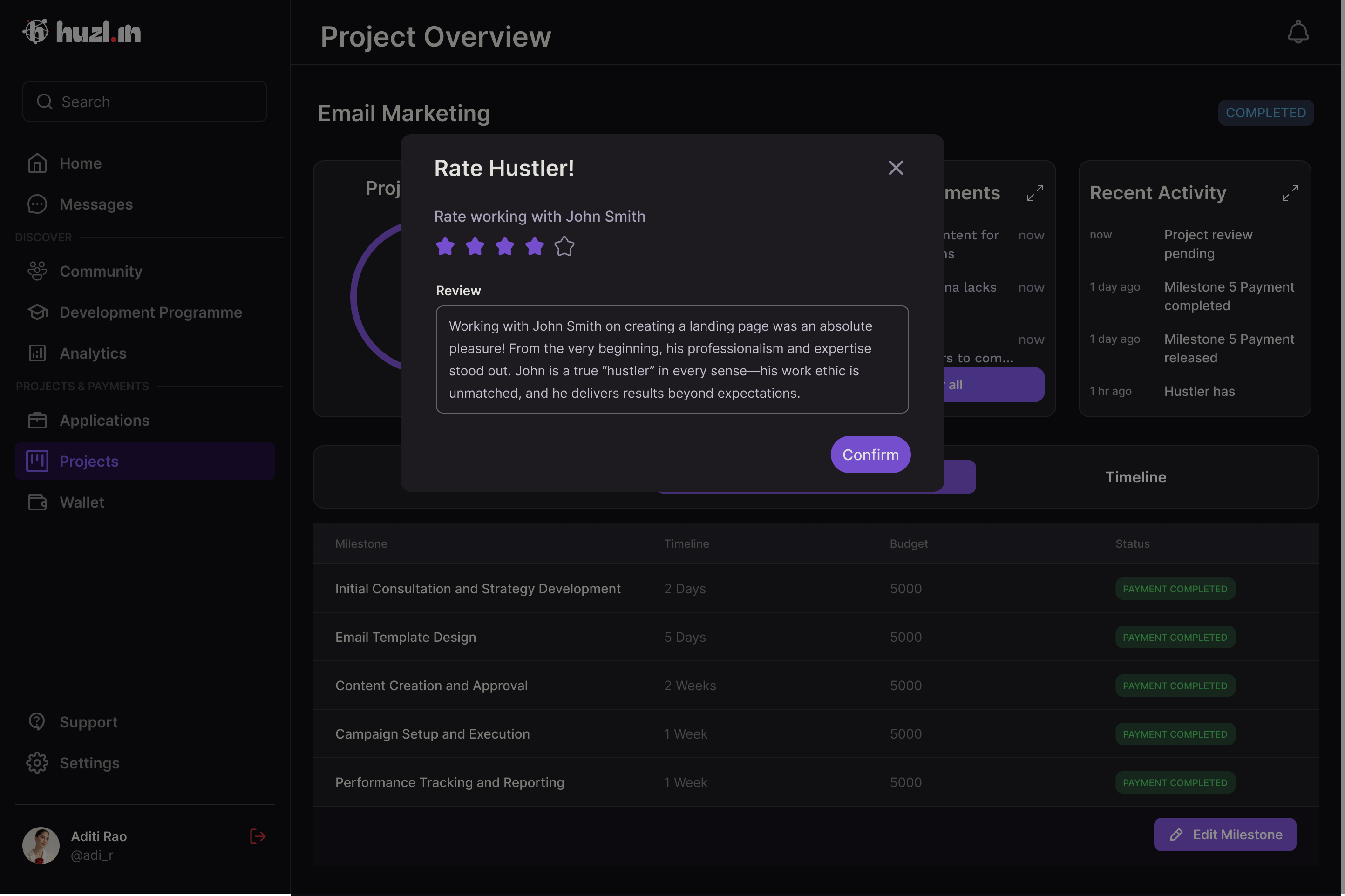1345x896 pixels.
Task: Go to the Community page
Action: click(x=101, y=272)
